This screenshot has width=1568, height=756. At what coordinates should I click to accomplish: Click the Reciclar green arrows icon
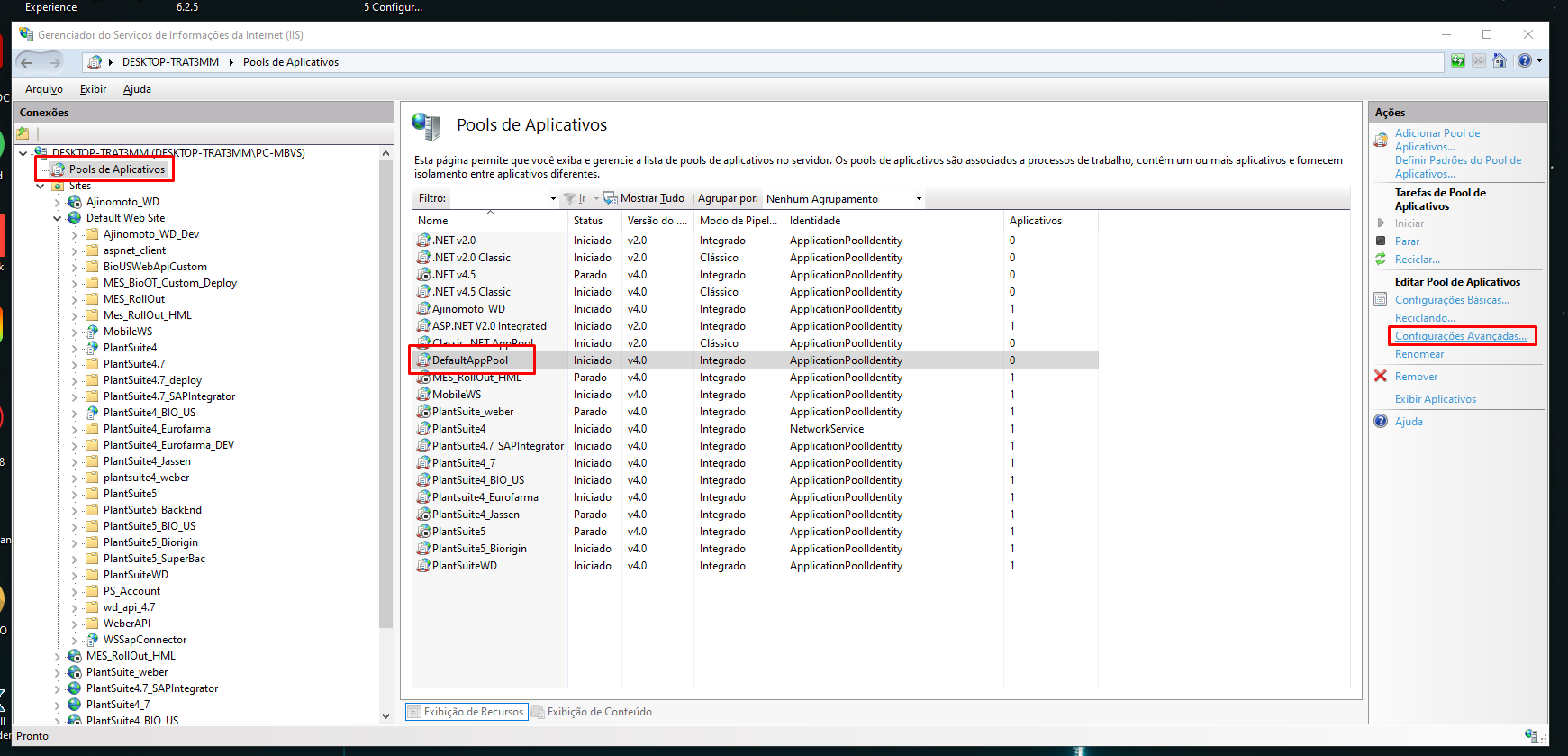coord(1381,259)
